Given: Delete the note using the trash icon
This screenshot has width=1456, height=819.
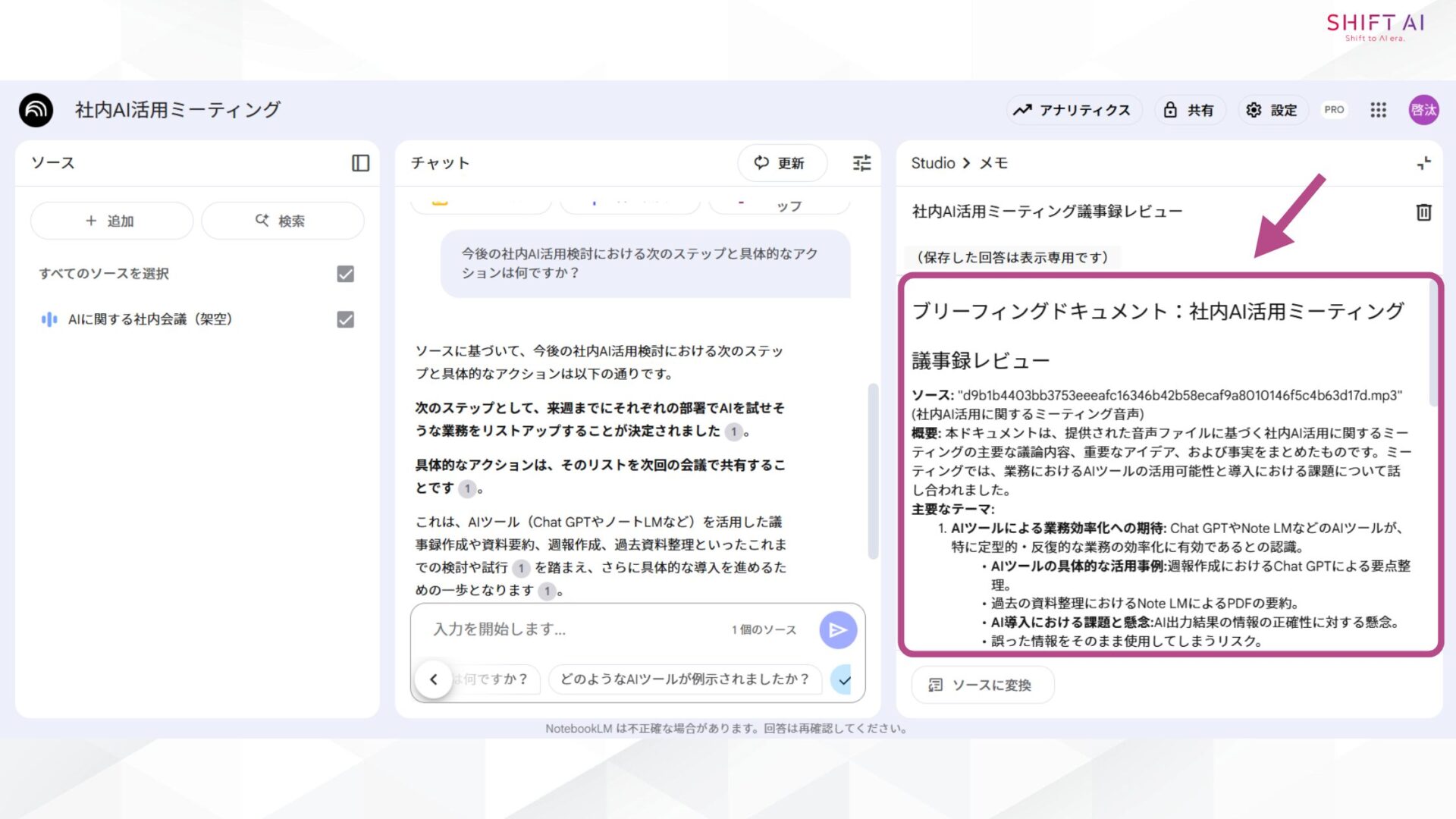Looking at the screenshot, I should [1424, 213].
